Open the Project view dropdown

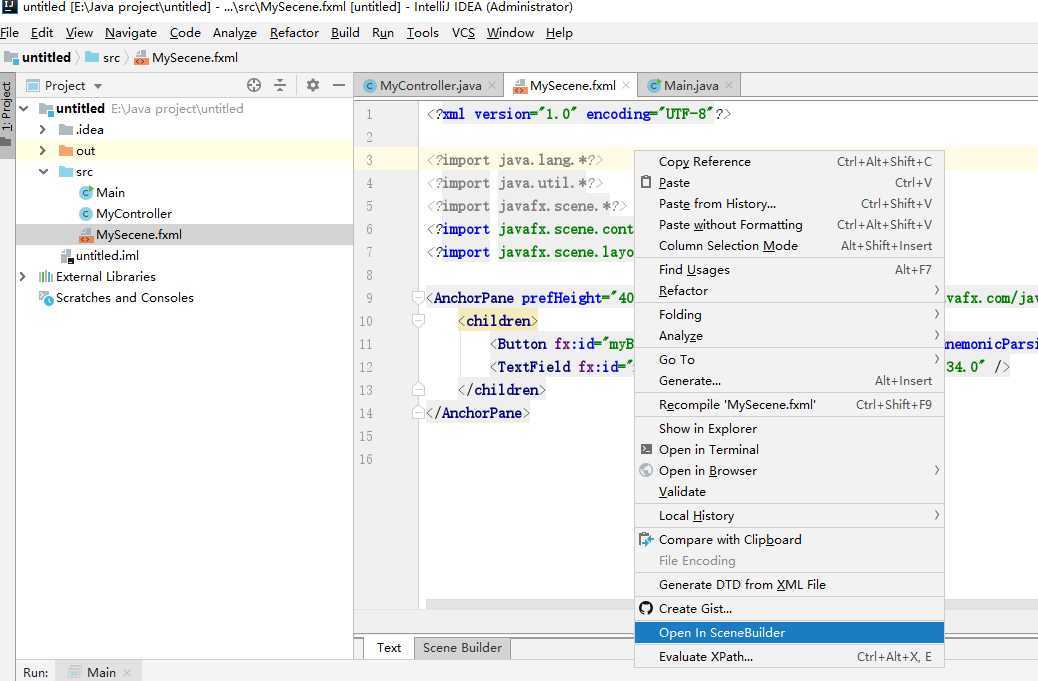(x=98, y=86)
